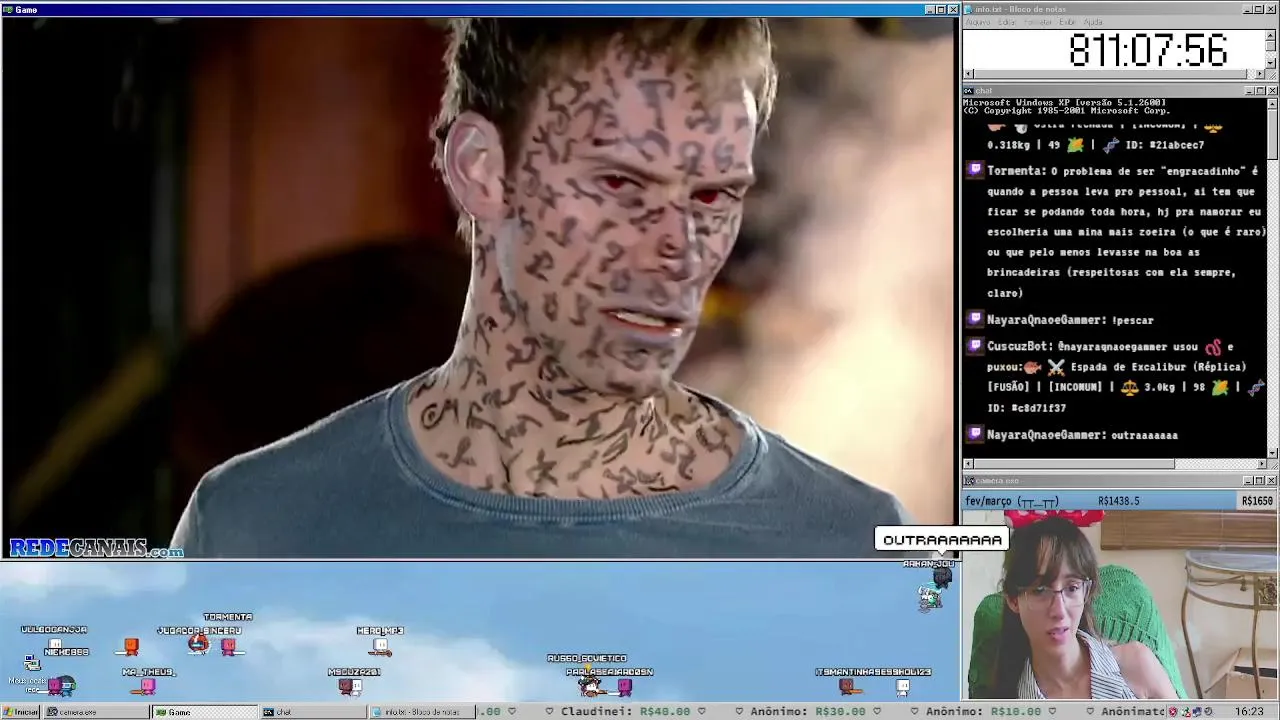Image resolution: width=1280 pixels, height=720 pixels.
Task: Minimize the chat console window
Action: [1247, 91]
